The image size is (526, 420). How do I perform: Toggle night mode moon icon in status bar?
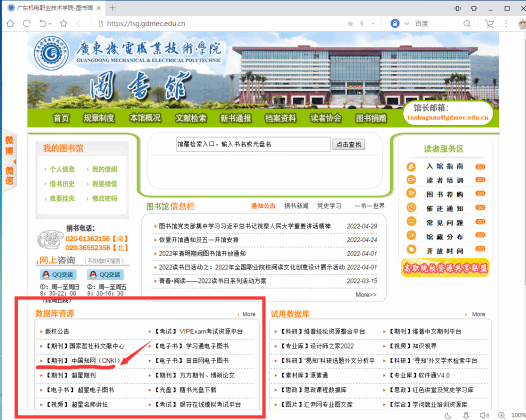click(x=448, y=416)
